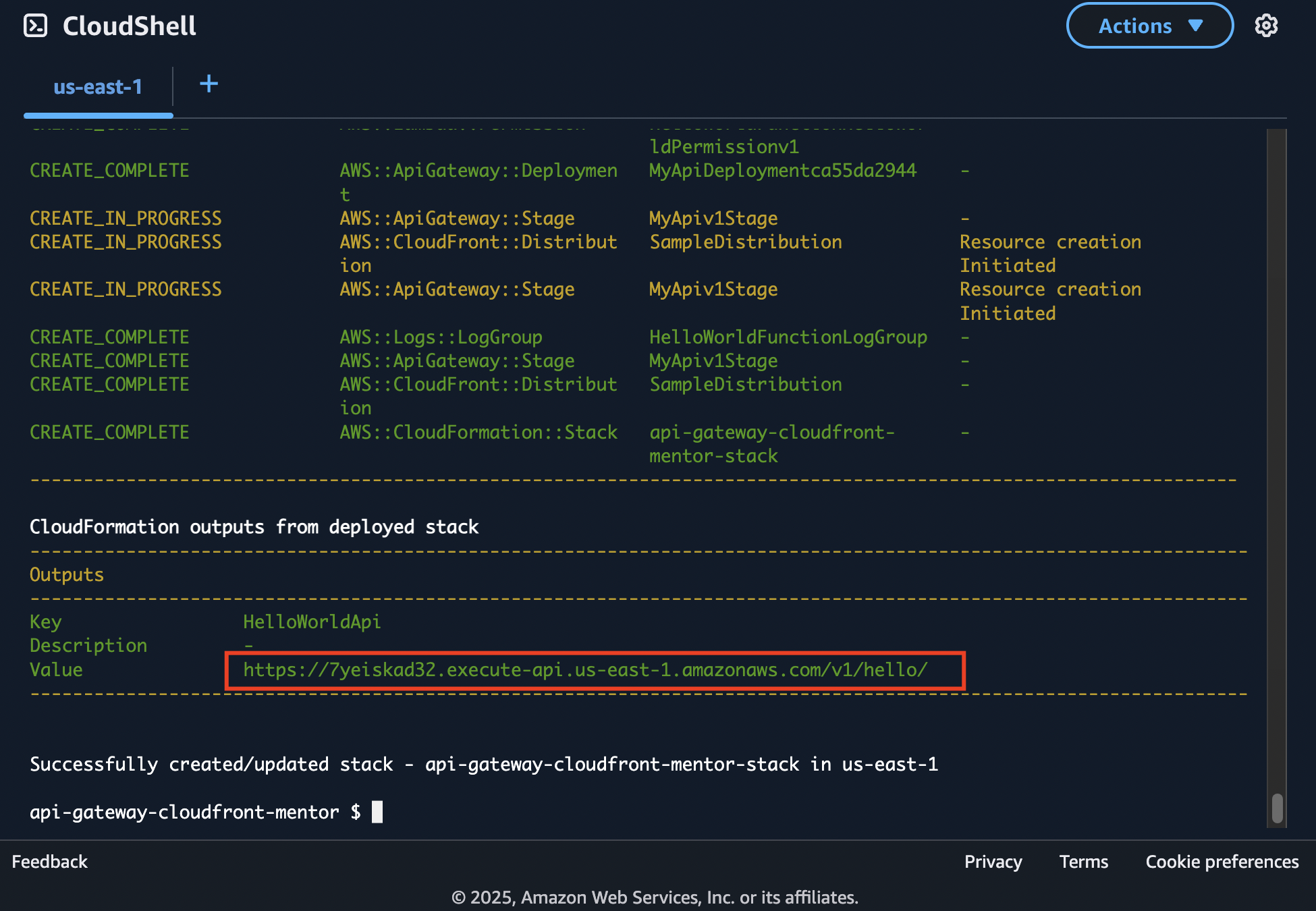Click the 'CloudFormation outputs from deployed stack' heading
The height and width of the screenshot is (911, 1316).
(x=254, y=526)
